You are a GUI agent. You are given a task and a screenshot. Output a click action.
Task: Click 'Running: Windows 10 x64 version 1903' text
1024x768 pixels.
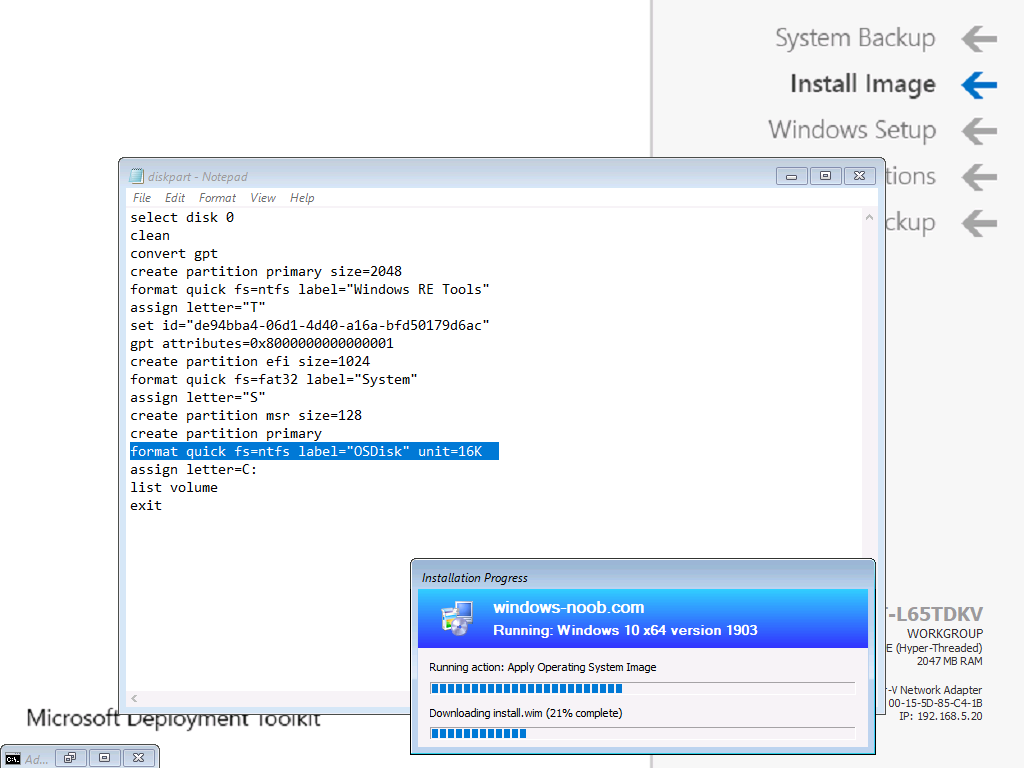click(x=625, y=630)
